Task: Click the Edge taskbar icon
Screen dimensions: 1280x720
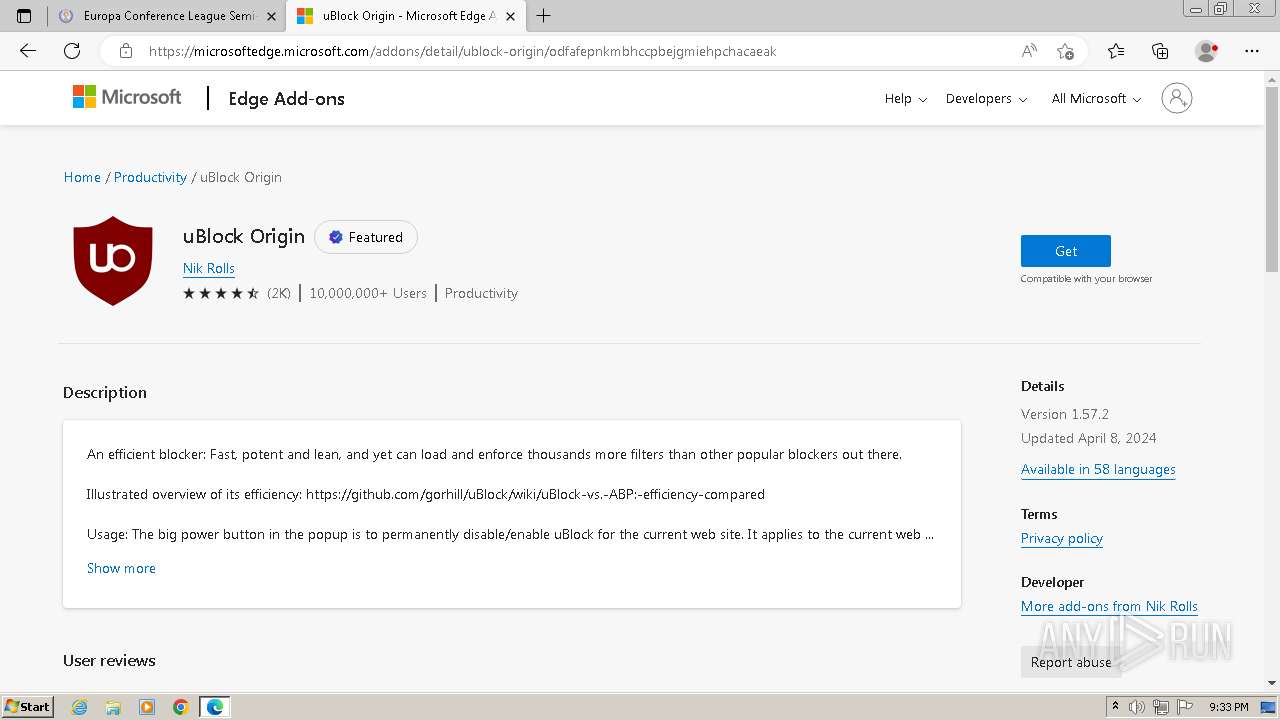Action: 215,707
